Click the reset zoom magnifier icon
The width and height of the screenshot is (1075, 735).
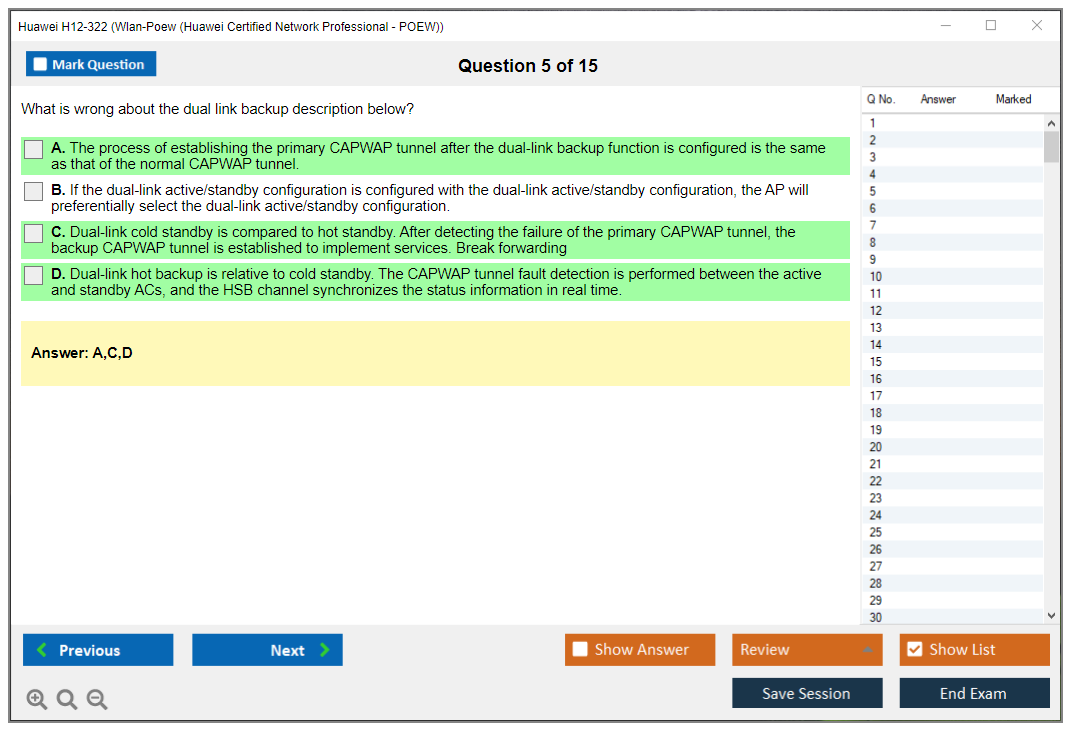click(67, 700)
